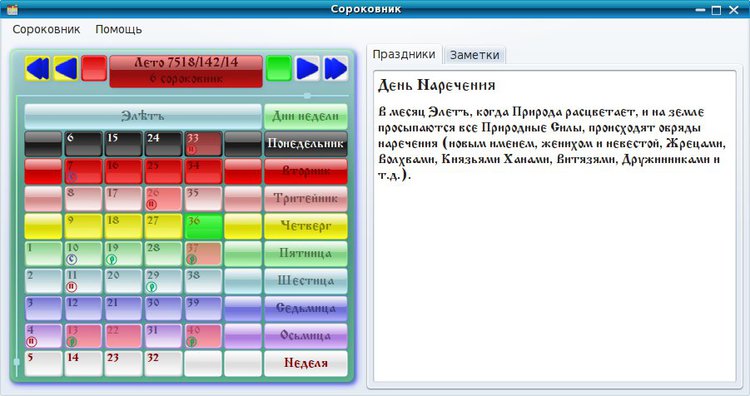Click the horizontal slider handle above calendar
750x396 pixels.
click(307, 96)
